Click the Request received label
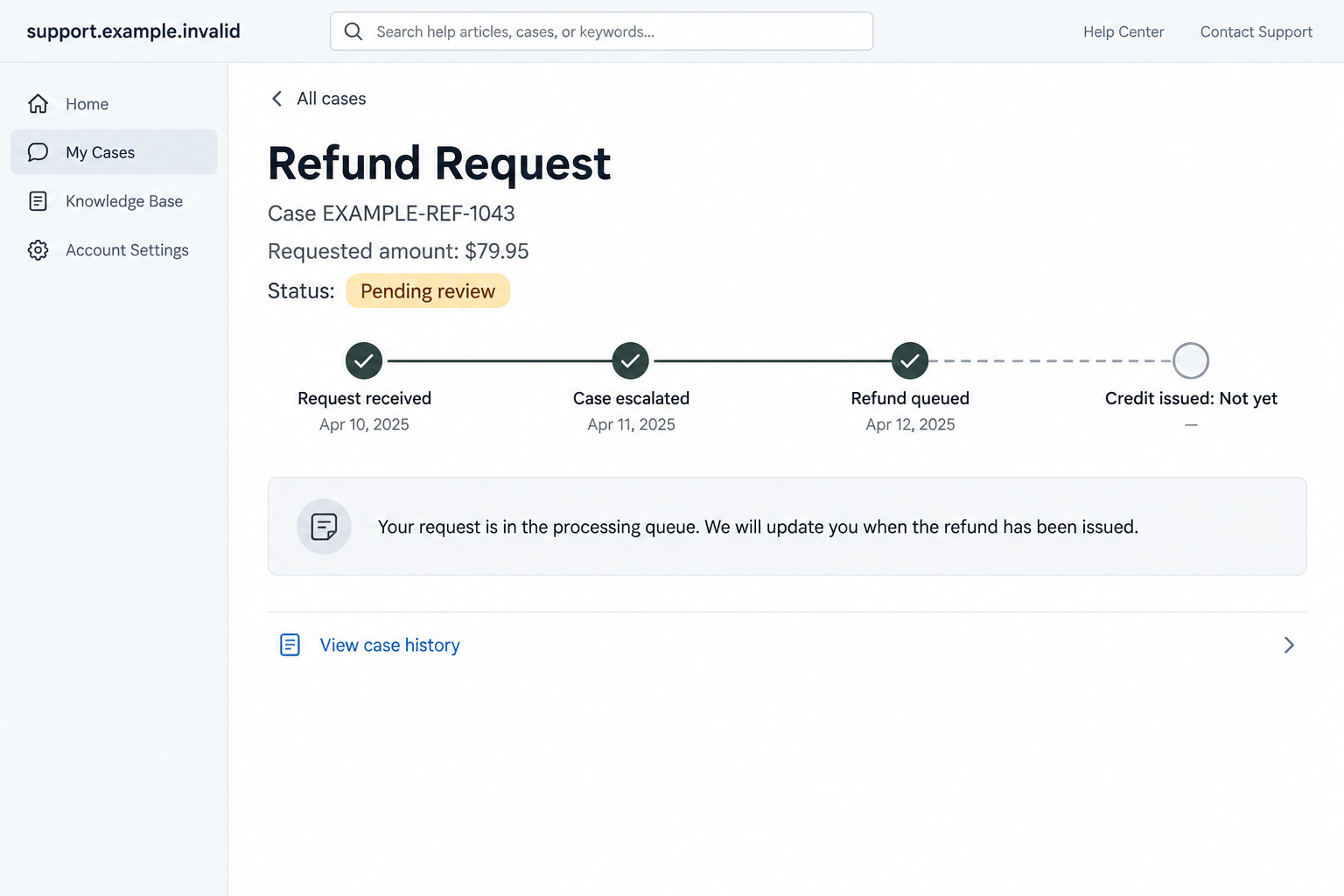The image size is (1344, 896). coord(364,398)
